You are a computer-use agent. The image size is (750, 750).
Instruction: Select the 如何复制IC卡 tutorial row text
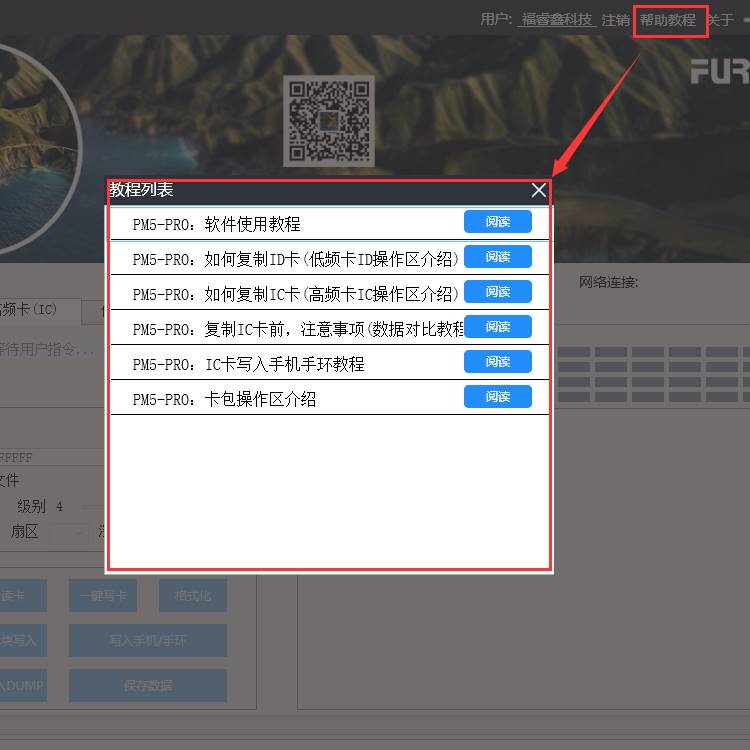295,294
